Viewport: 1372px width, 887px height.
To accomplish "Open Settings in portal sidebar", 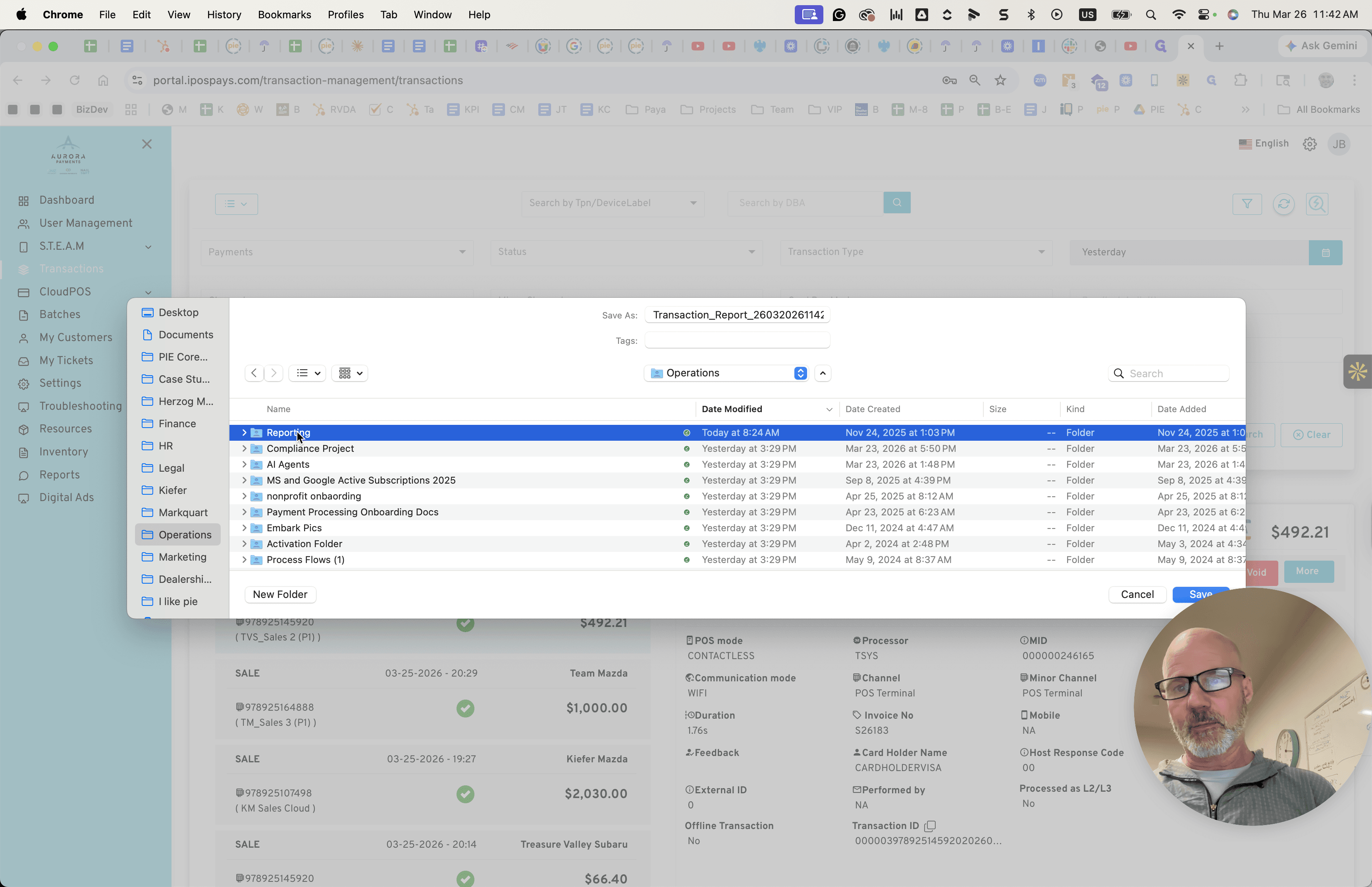I will (60, 383).
